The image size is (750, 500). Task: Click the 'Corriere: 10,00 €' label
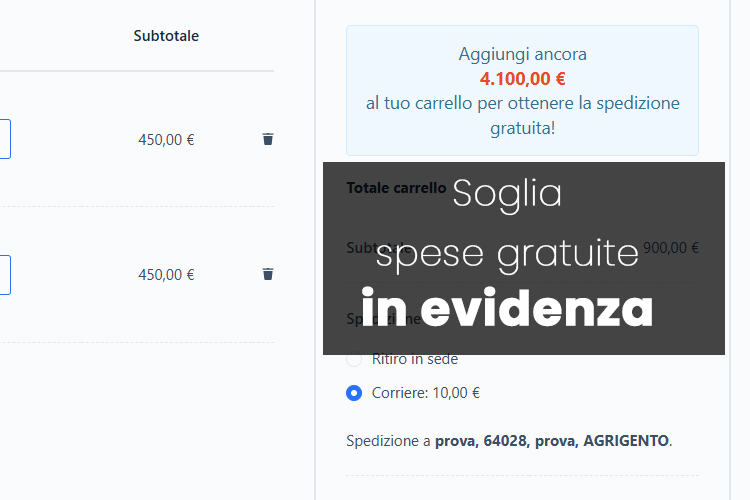point(425,393)
